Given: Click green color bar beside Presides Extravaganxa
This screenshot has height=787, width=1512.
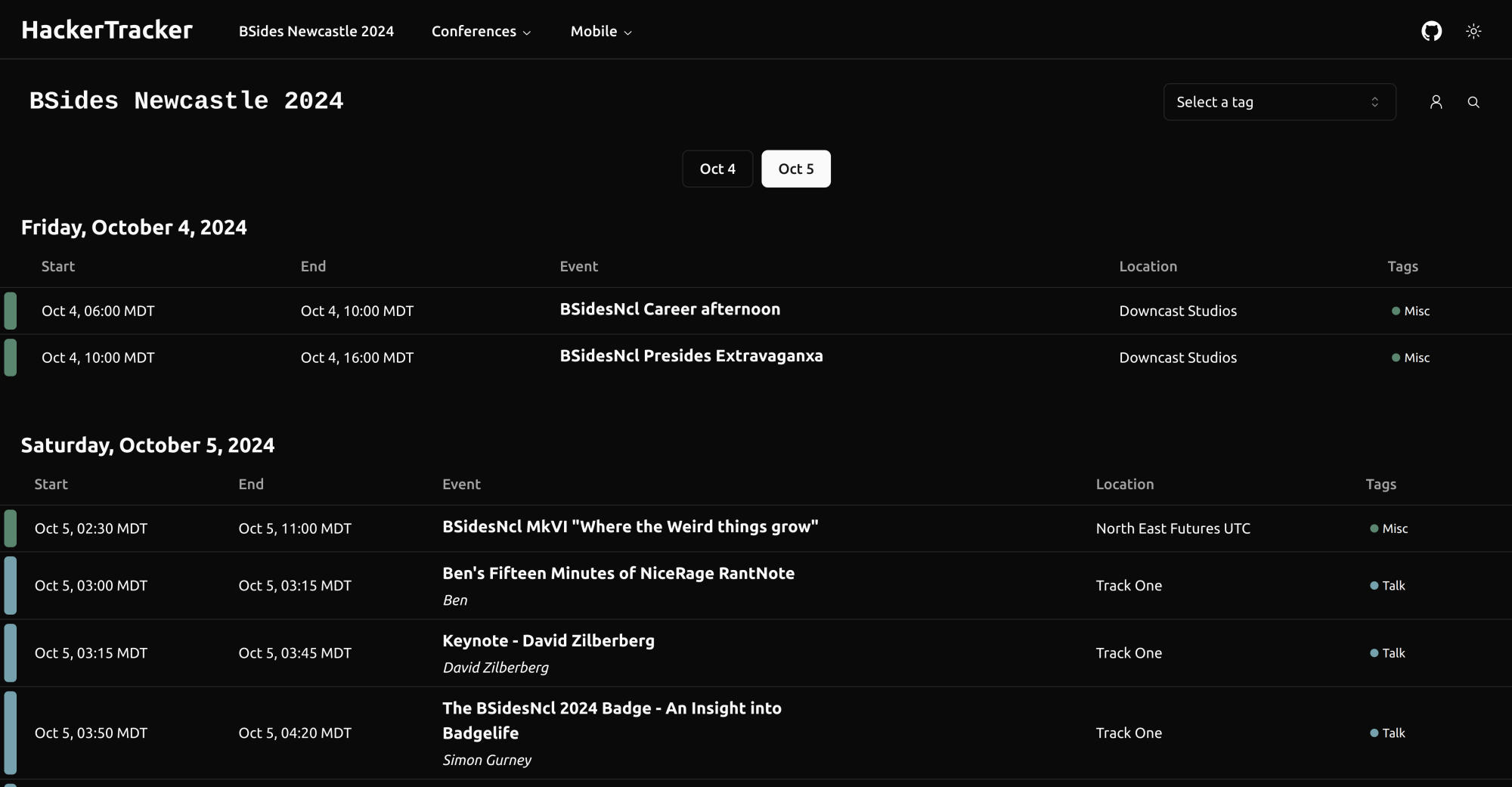Looking at the screenshot, I should click(11, 358).
